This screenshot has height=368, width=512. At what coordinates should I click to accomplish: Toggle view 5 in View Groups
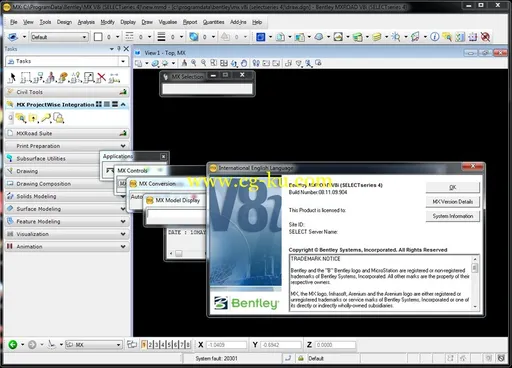click(169, 344)
